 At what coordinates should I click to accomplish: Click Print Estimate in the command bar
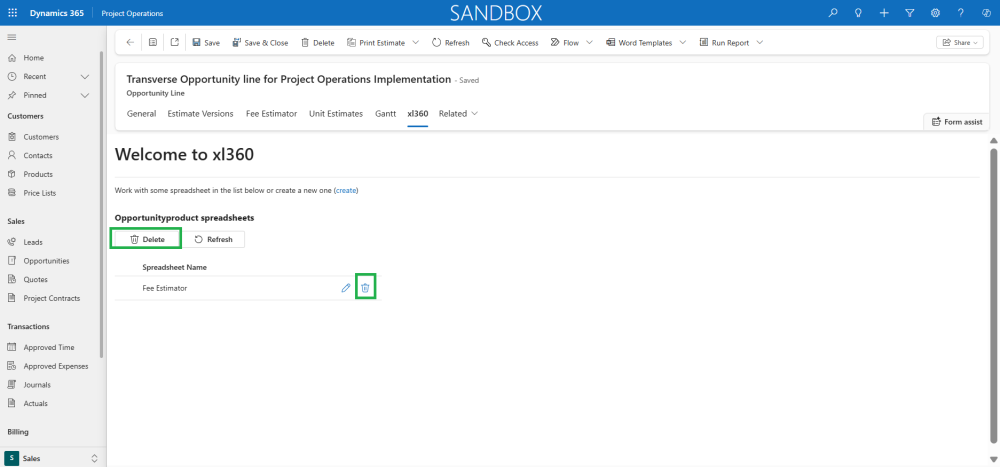pyautogui.click(x=376, y=43)
